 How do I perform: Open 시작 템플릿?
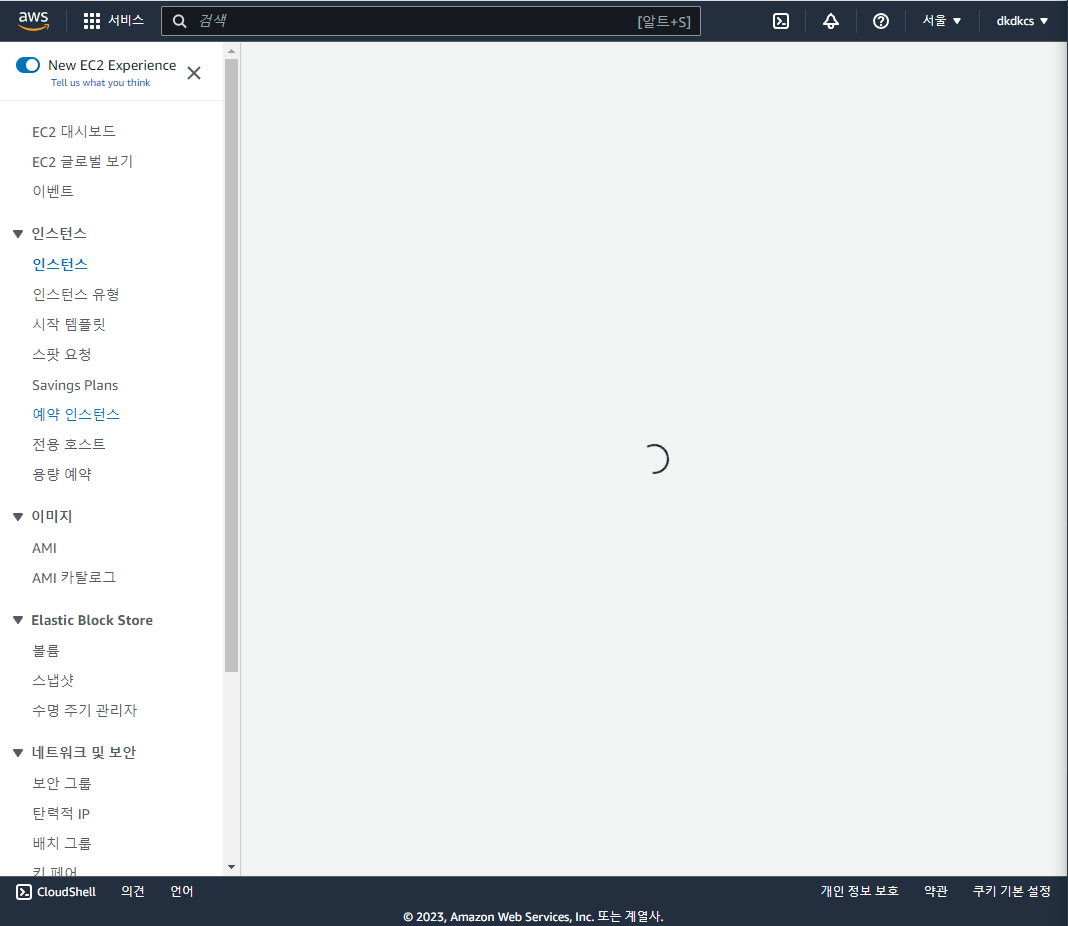(69, 324)
